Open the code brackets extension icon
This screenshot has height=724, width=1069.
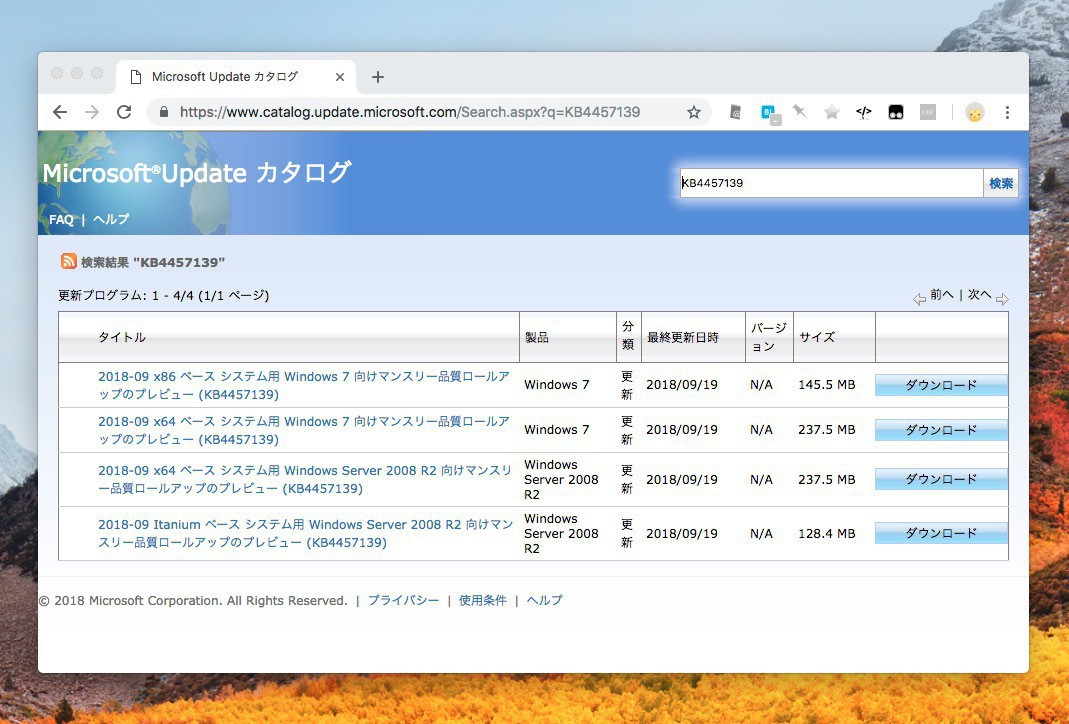click(864, 112)
